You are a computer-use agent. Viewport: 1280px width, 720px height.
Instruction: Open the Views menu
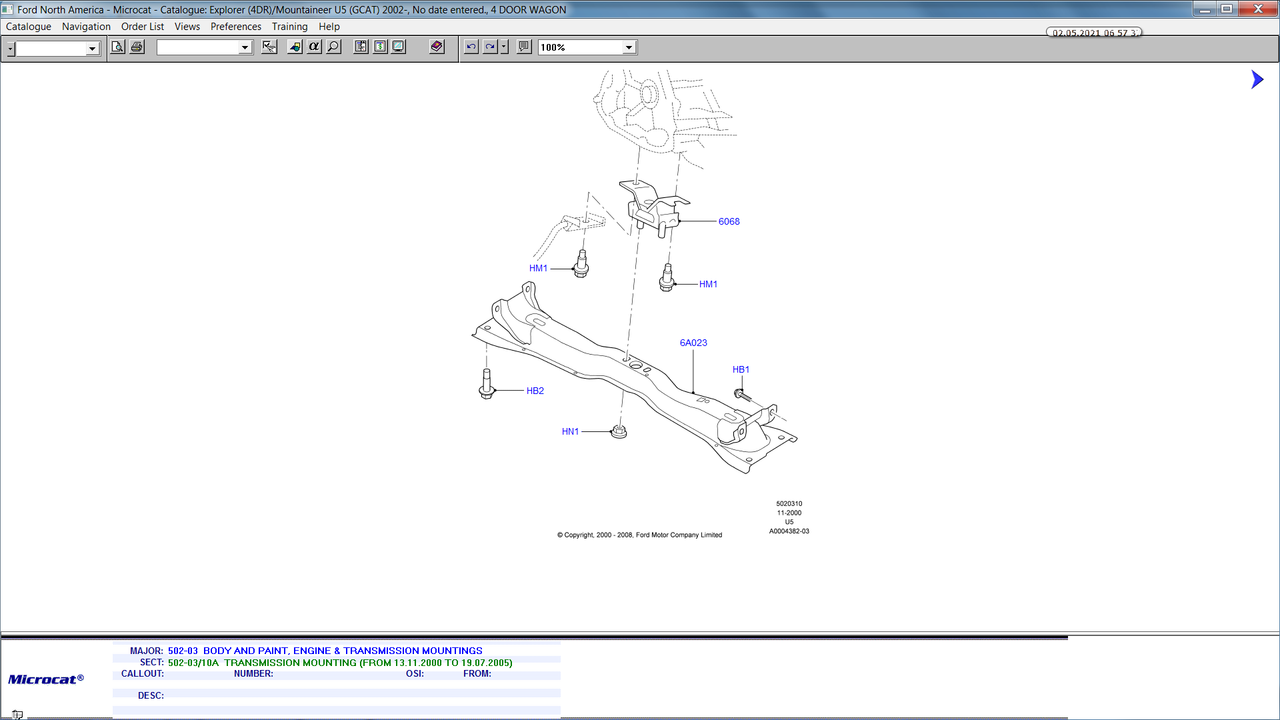click(x=187, y=27)
